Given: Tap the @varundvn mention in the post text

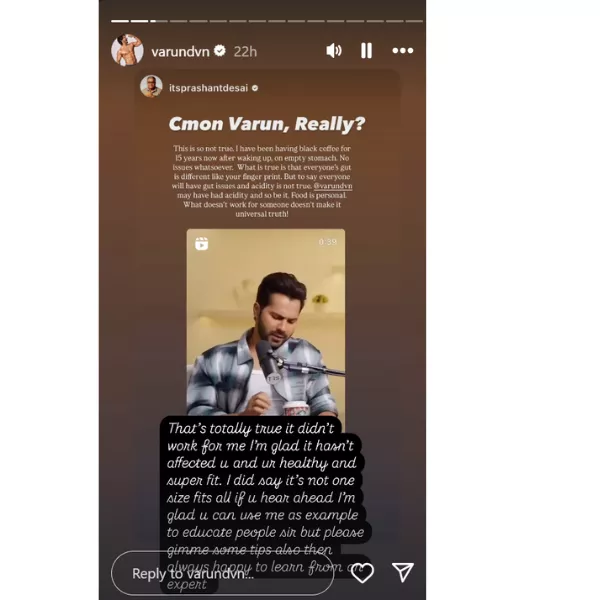Looking at the screenshot, I should (333, 186).
